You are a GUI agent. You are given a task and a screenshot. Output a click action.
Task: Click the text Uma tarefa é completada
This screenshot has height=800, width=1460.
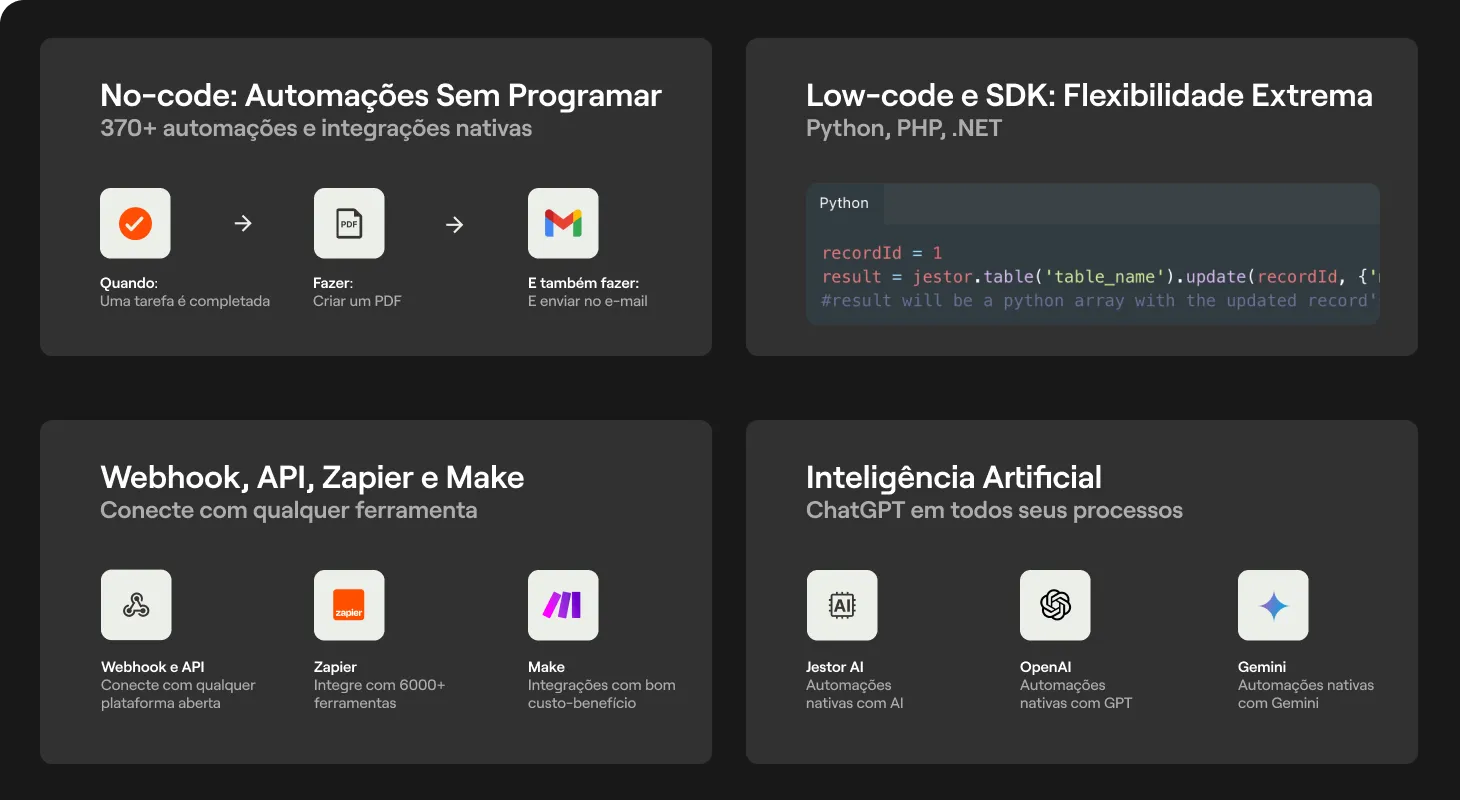coord(185,301)
